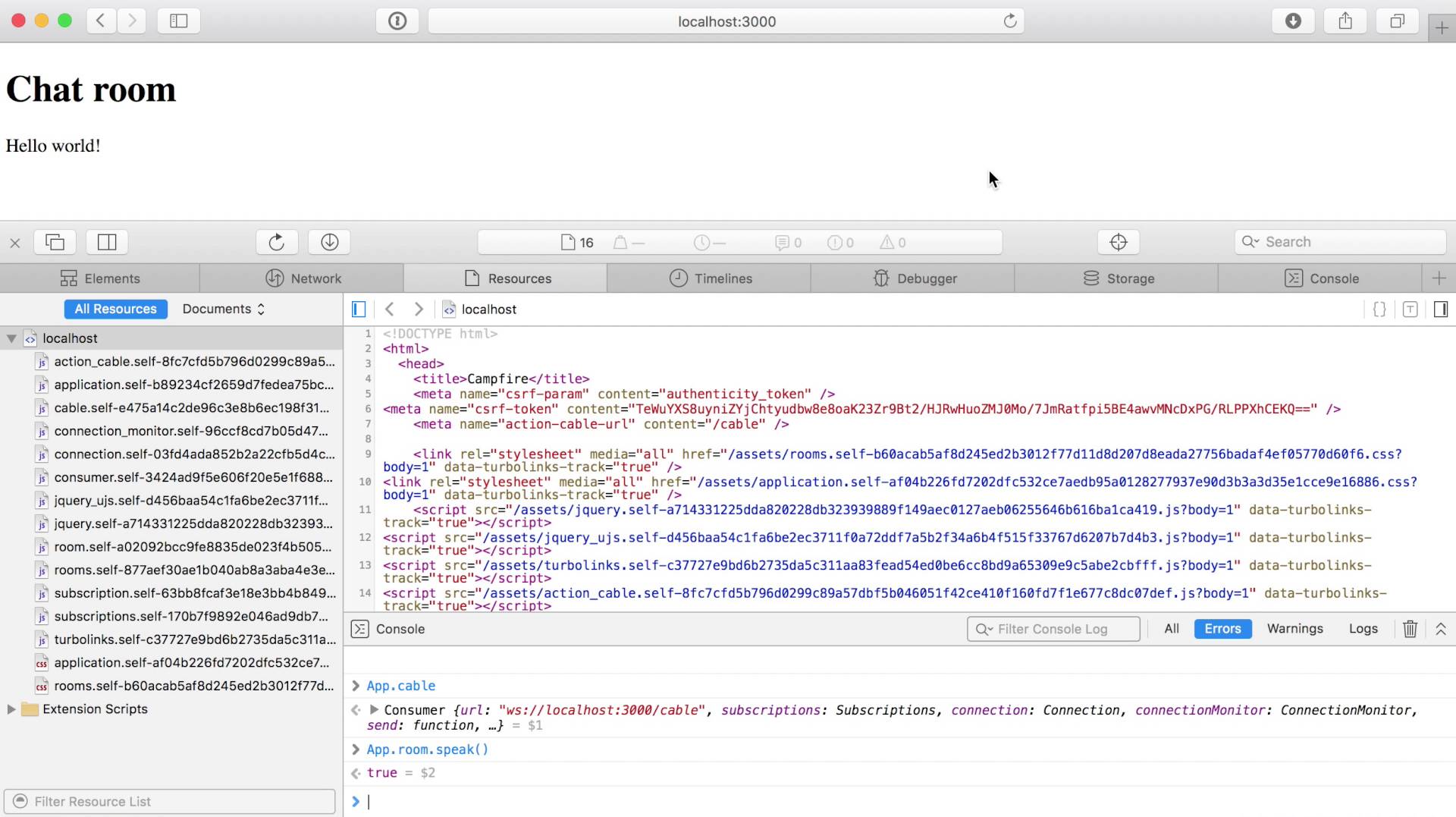Screen dimensions: 1456x817
Task: Open the Debugger tab
Action: 914,278
